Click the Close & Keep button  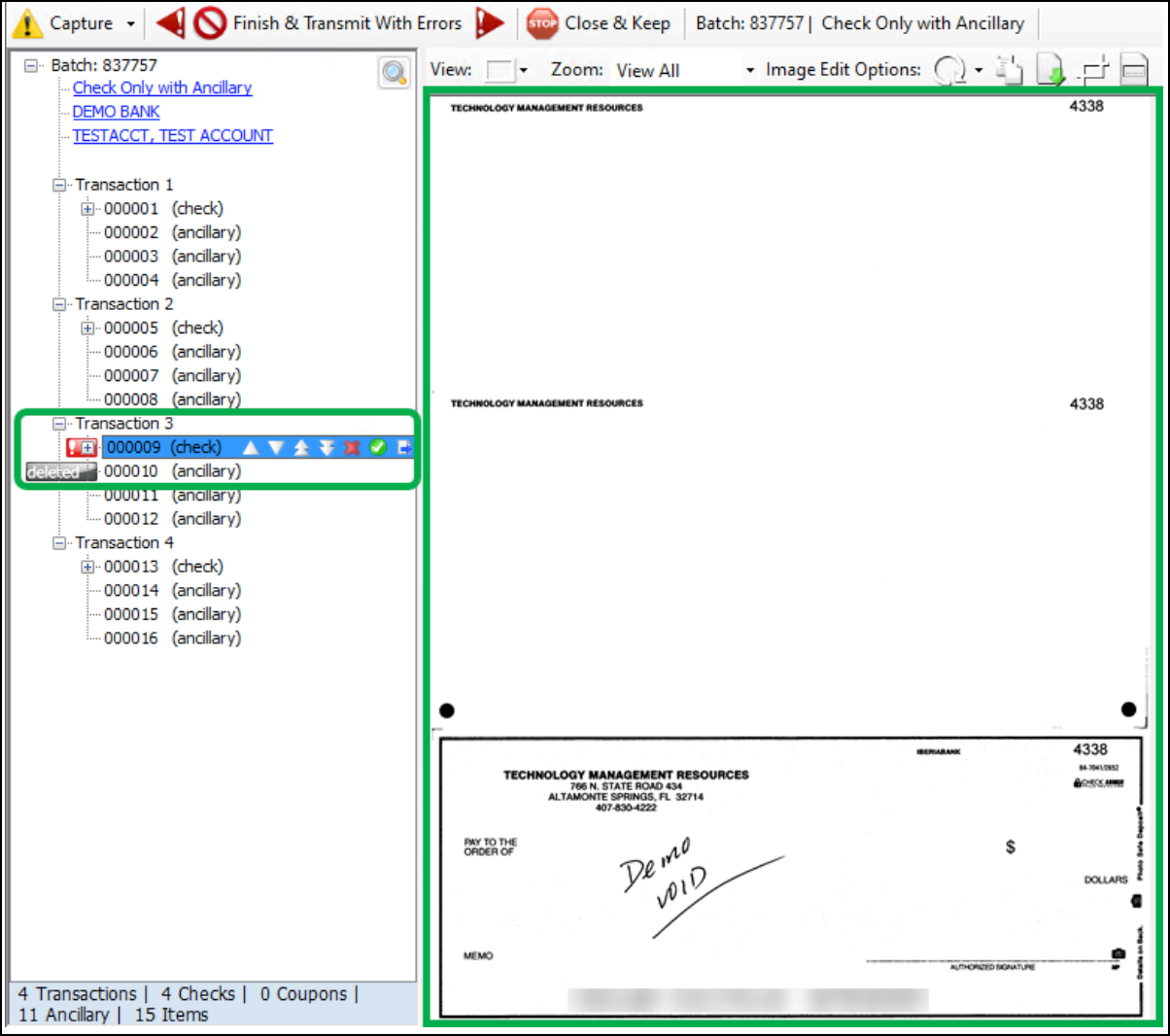click(599, 22)
